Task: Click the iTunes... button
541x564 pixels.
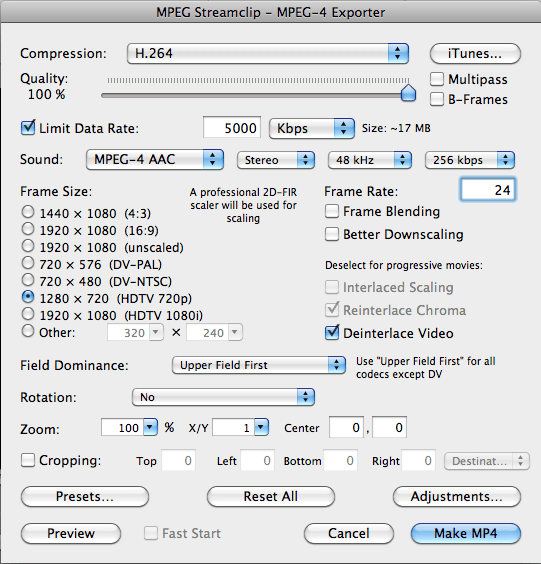Action: tap(475, 54)
